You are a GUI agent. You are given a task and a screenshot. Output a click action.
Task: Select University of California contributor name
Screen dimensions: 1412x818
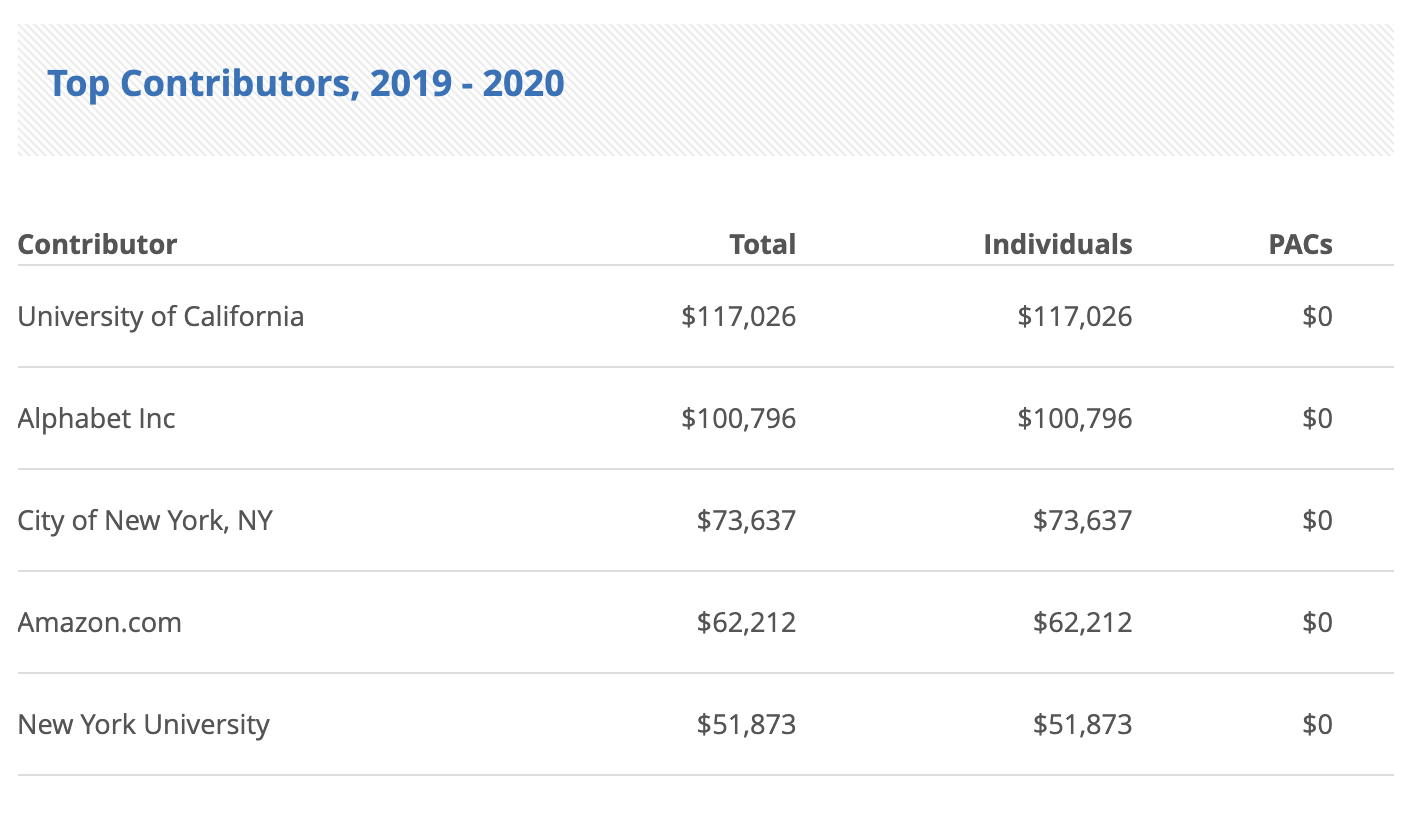coord(161,316)
